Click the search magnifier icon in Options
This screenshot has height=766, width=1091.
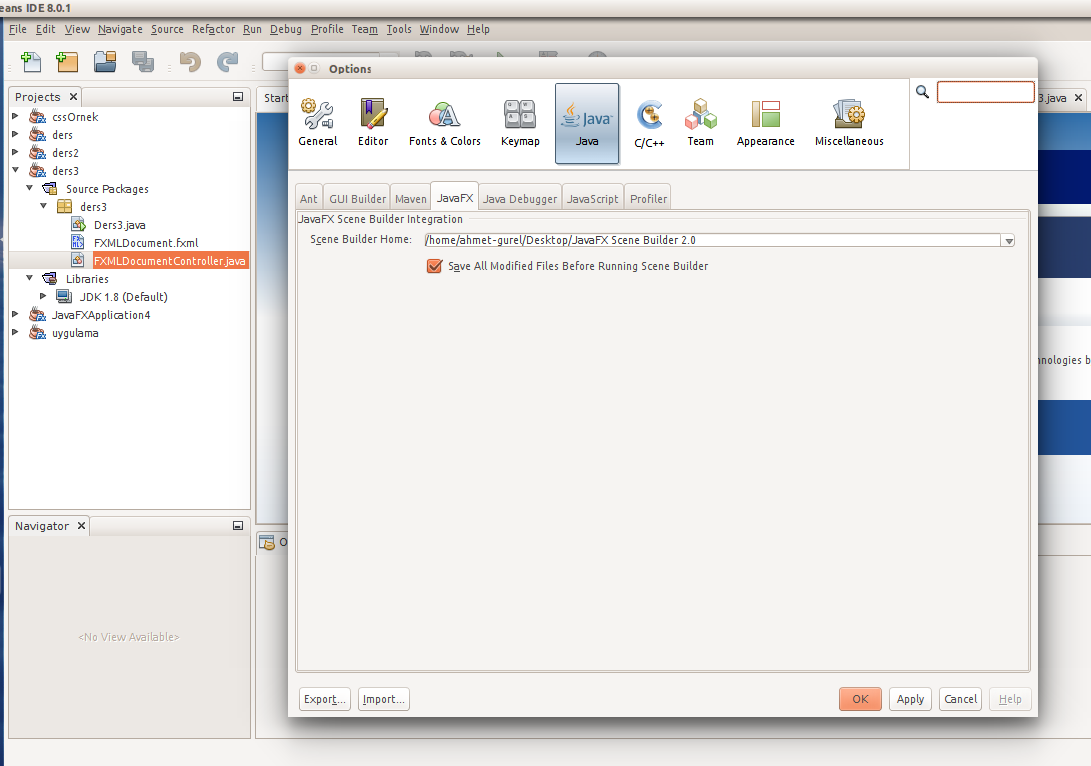click(922, 92)
